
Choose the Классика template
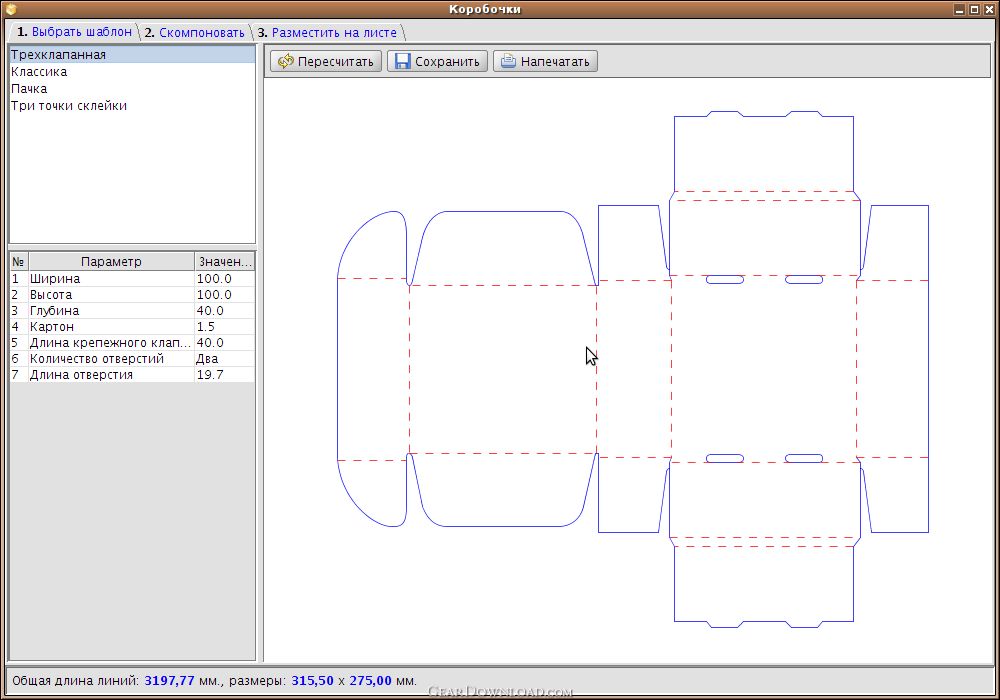[132, 71]
